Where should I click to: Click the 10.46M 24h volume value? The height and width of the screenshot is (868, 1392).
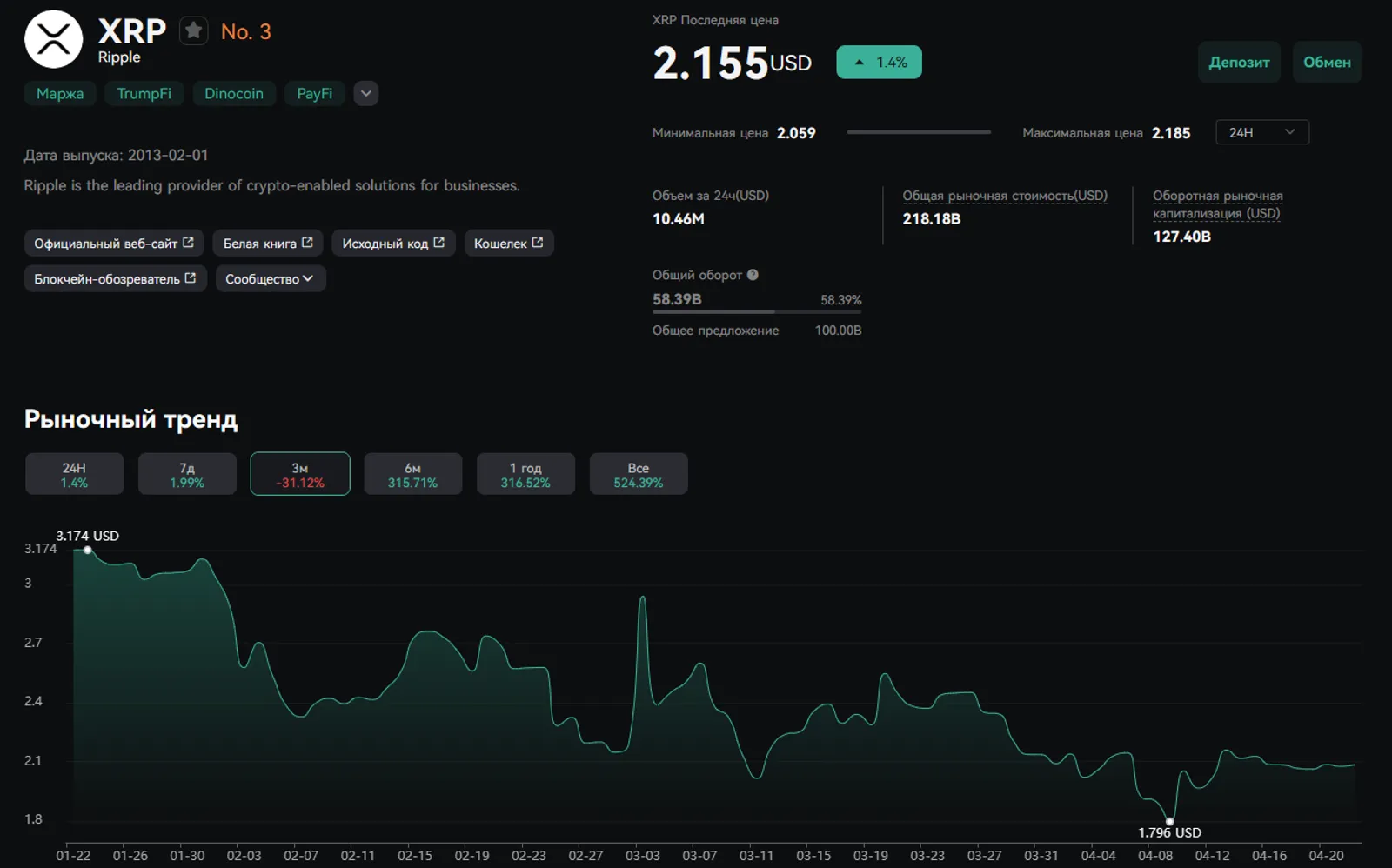point(679,219)
